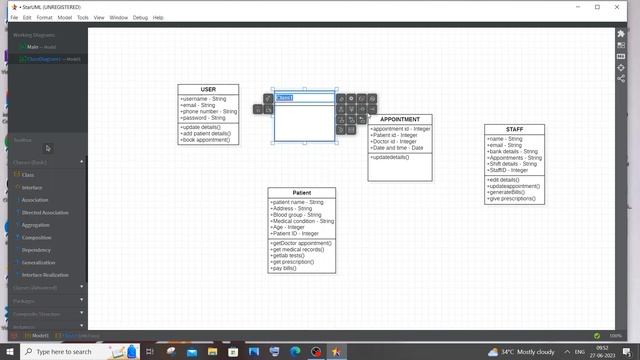Viewport: 640px width, 360px height.
Task: Click the add note icon left of Class1
Action: click(x=268, y=109)
